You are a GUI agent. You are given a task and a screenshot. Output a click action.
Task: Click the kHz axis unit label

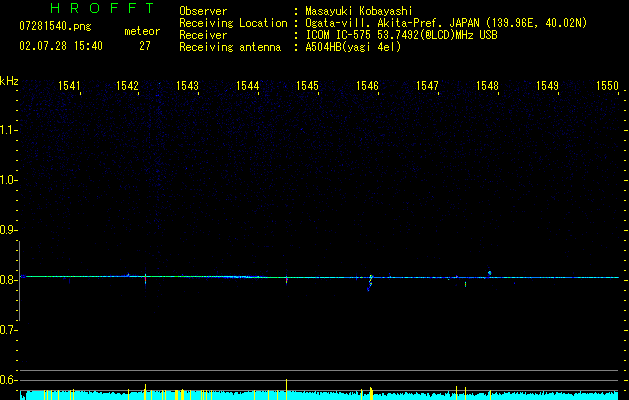point(9,81)
